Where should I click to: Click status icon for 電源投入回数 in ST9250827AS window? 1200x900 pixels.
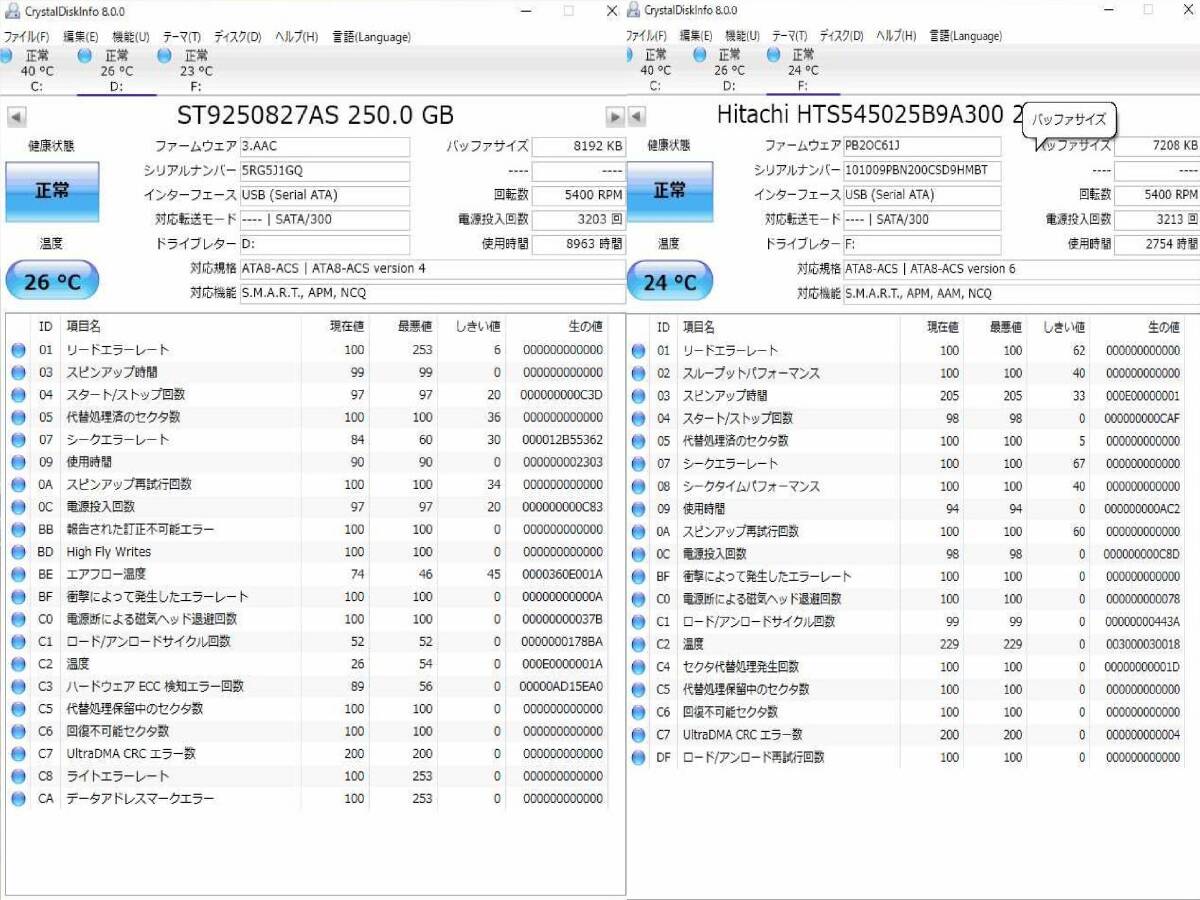click(18, 507)
